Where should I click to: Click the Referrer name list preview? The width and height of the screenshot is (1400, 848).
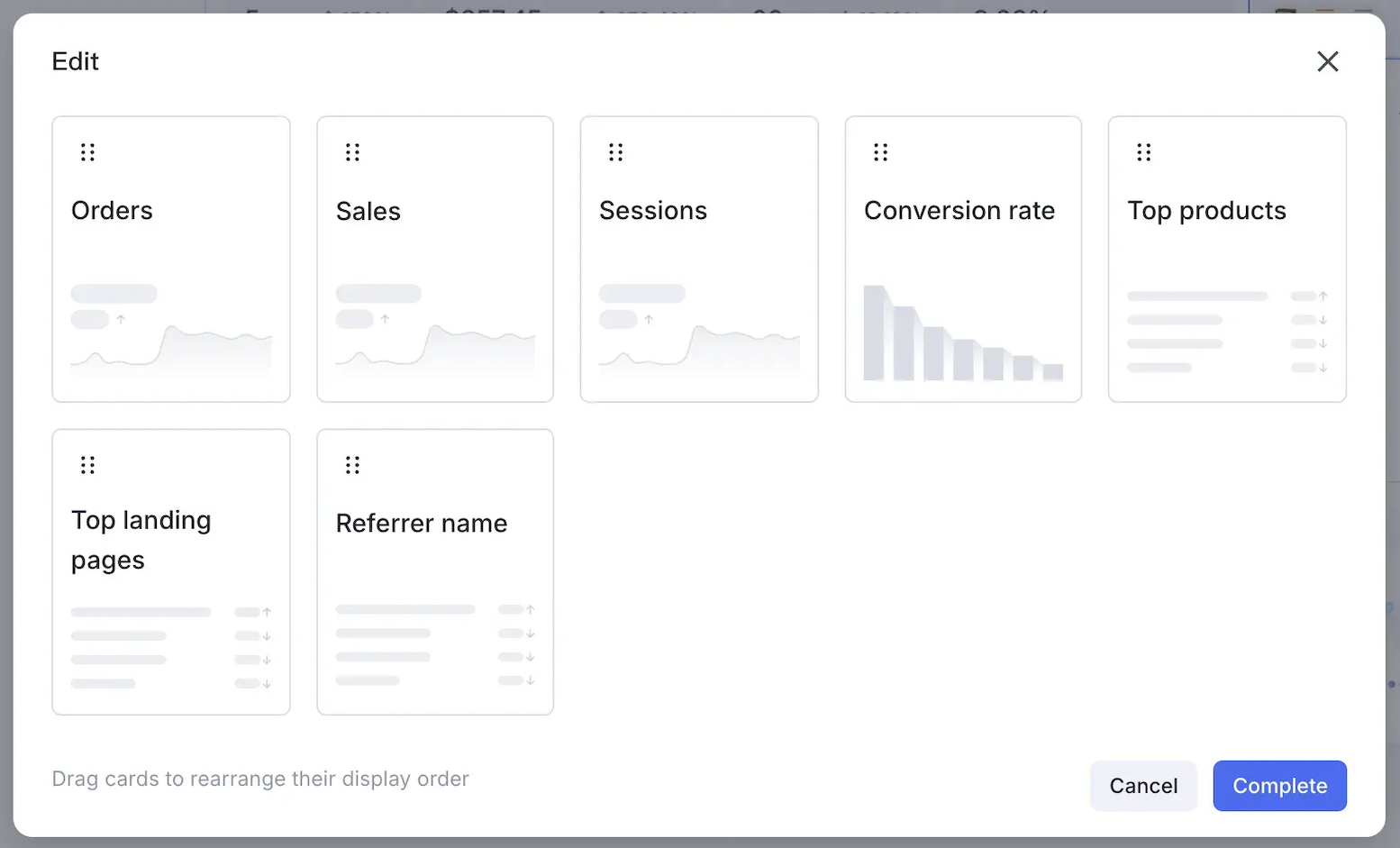coord(435,645)
